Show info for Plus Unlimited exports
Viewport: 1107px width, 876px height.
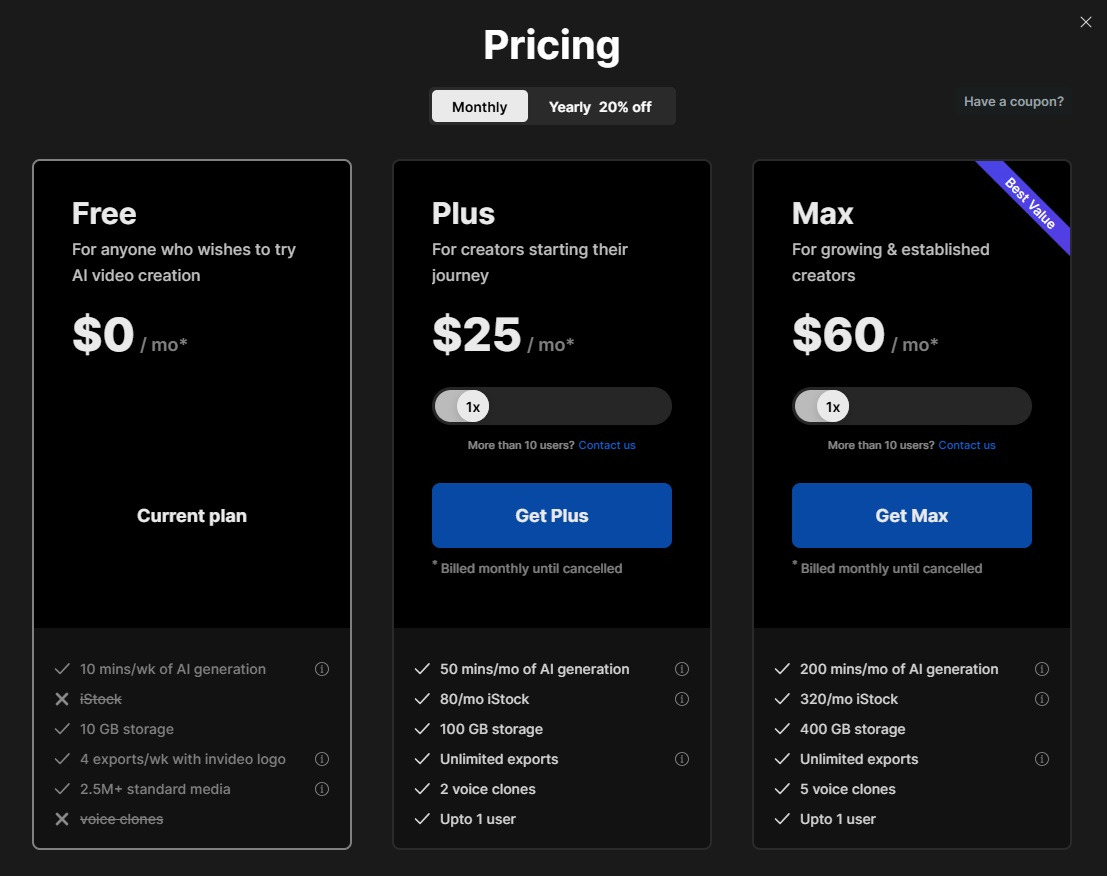682,759
